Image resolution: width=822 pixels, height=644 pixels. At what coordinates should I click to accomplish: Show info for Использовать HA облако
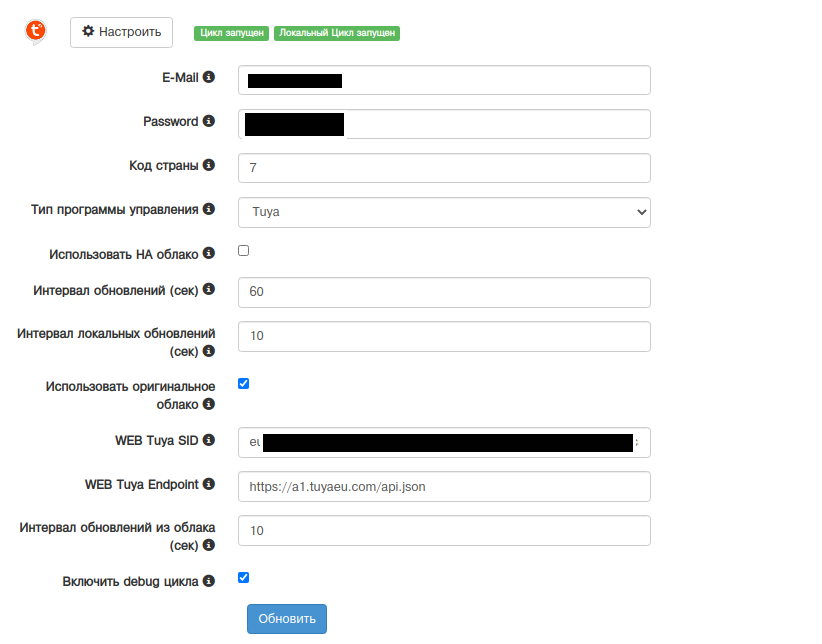coord(209,254)
